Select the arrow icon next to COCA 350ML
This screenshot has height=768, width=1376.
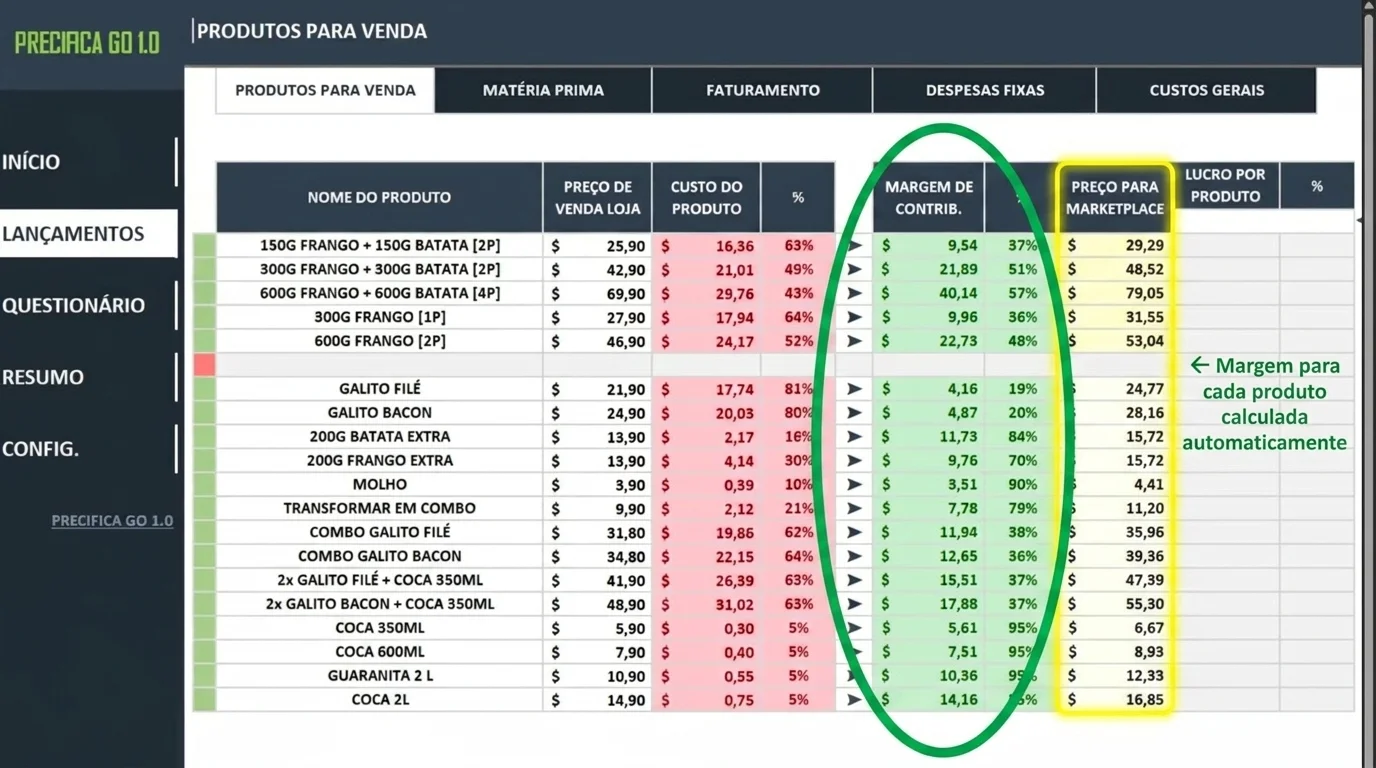pyautogui.click(x=855, y=627)
